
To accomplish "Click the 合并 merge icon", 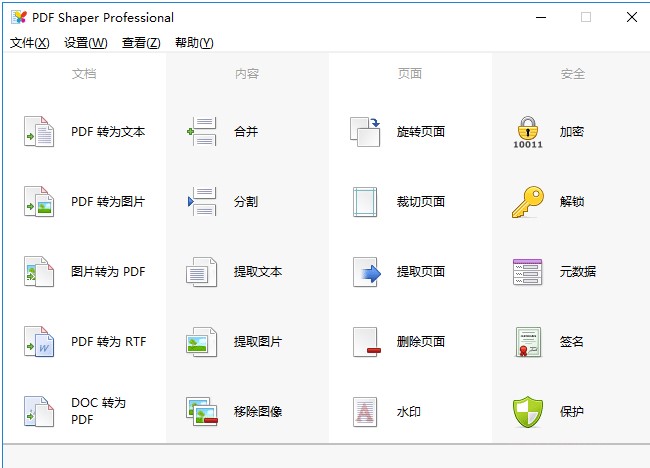I will tap(202, 131).
